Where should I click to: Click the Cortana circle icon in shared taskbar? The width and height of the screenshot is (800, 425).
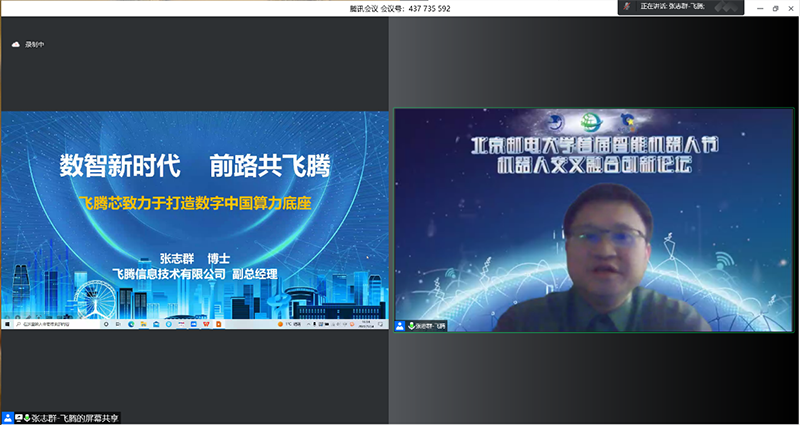point(106,324)
